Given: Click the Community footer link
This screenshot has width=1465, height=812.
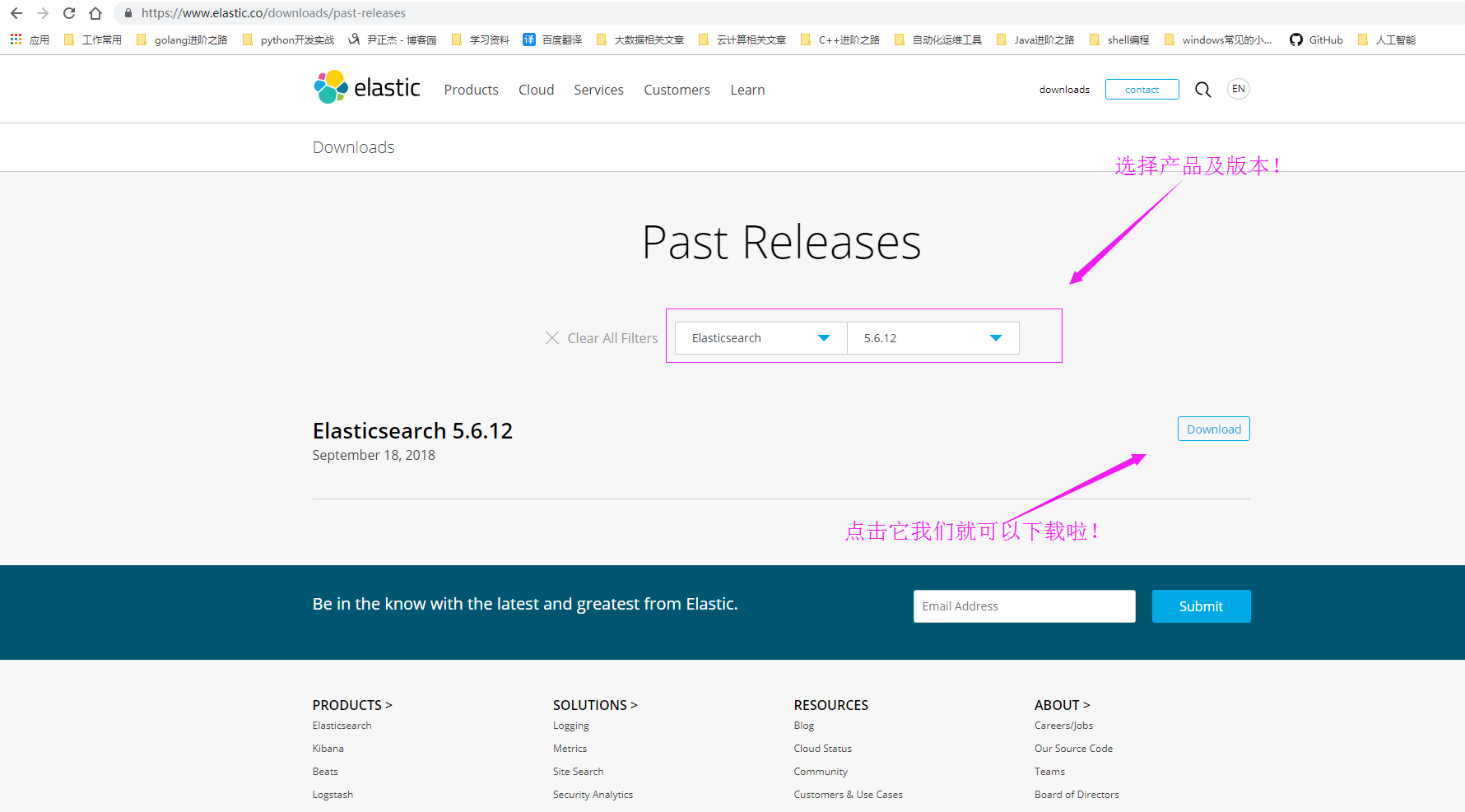Looking at the screenshot, I should [821, 772].
